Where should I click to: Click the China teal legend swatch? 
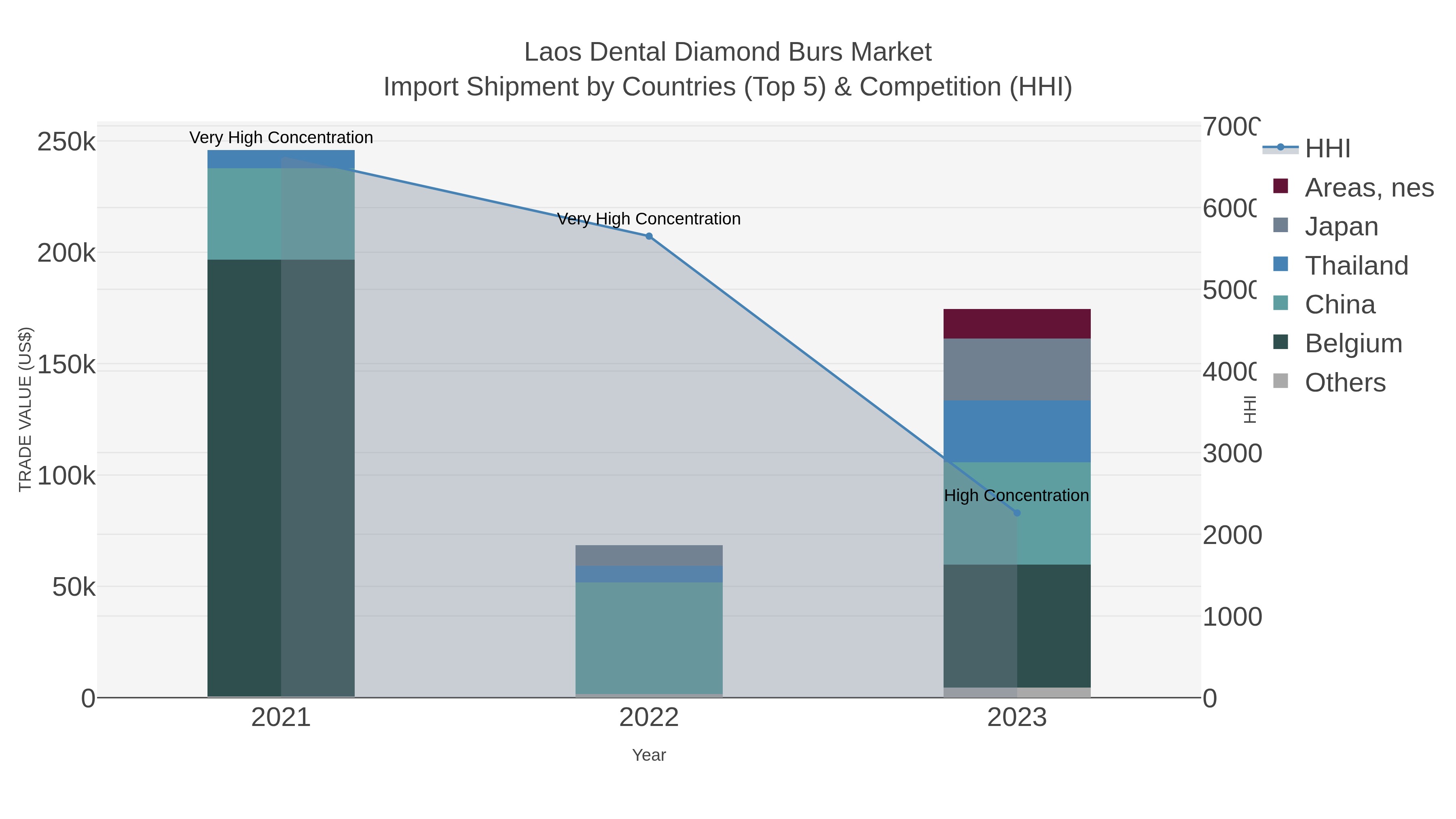tap(1281, 303)
